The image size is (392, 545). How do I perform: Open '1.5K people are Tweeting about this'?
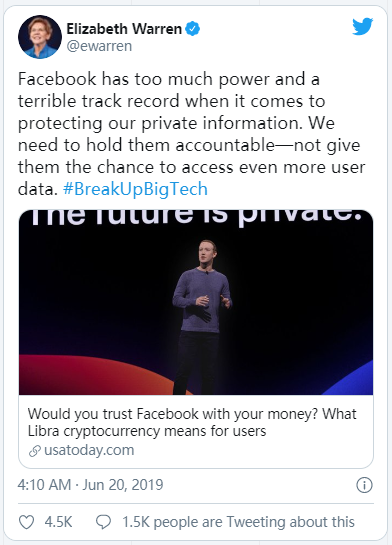(238, 522)
